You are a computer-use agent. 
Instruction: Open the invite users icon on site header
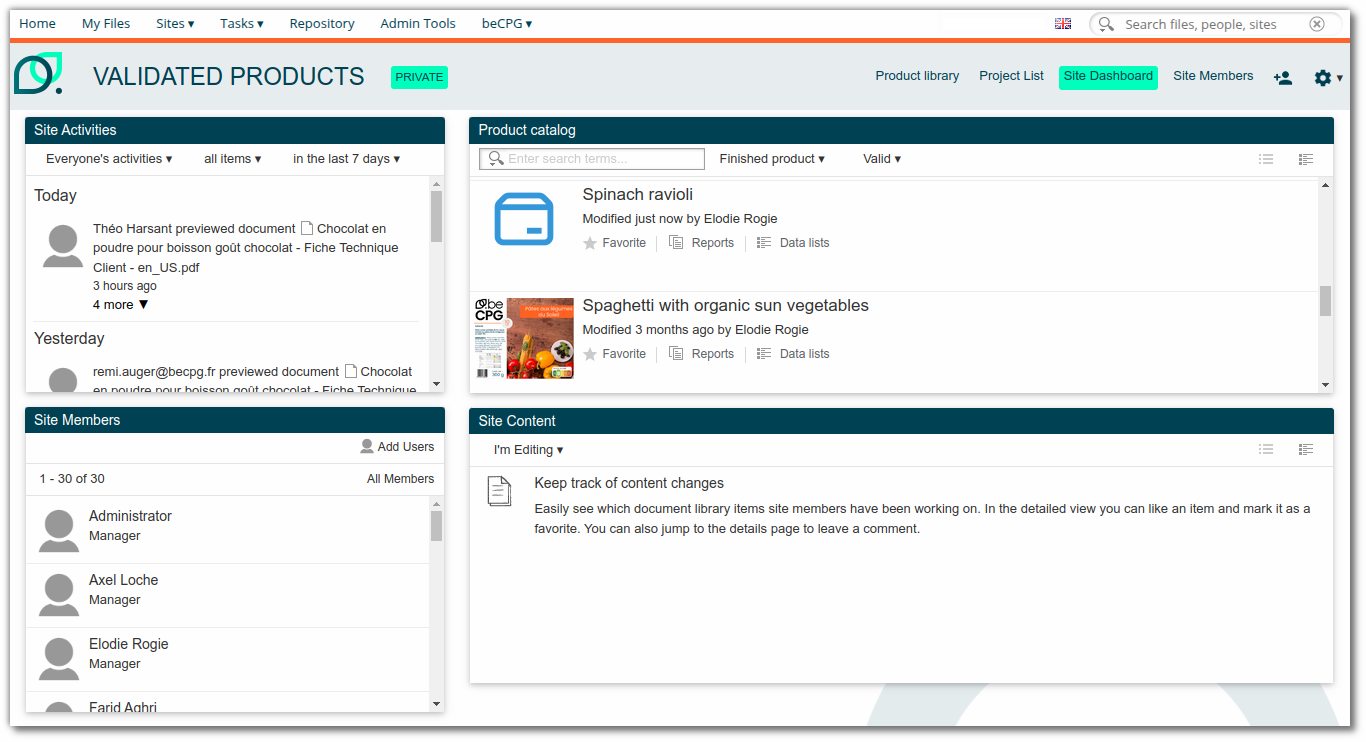[1283, 77]
